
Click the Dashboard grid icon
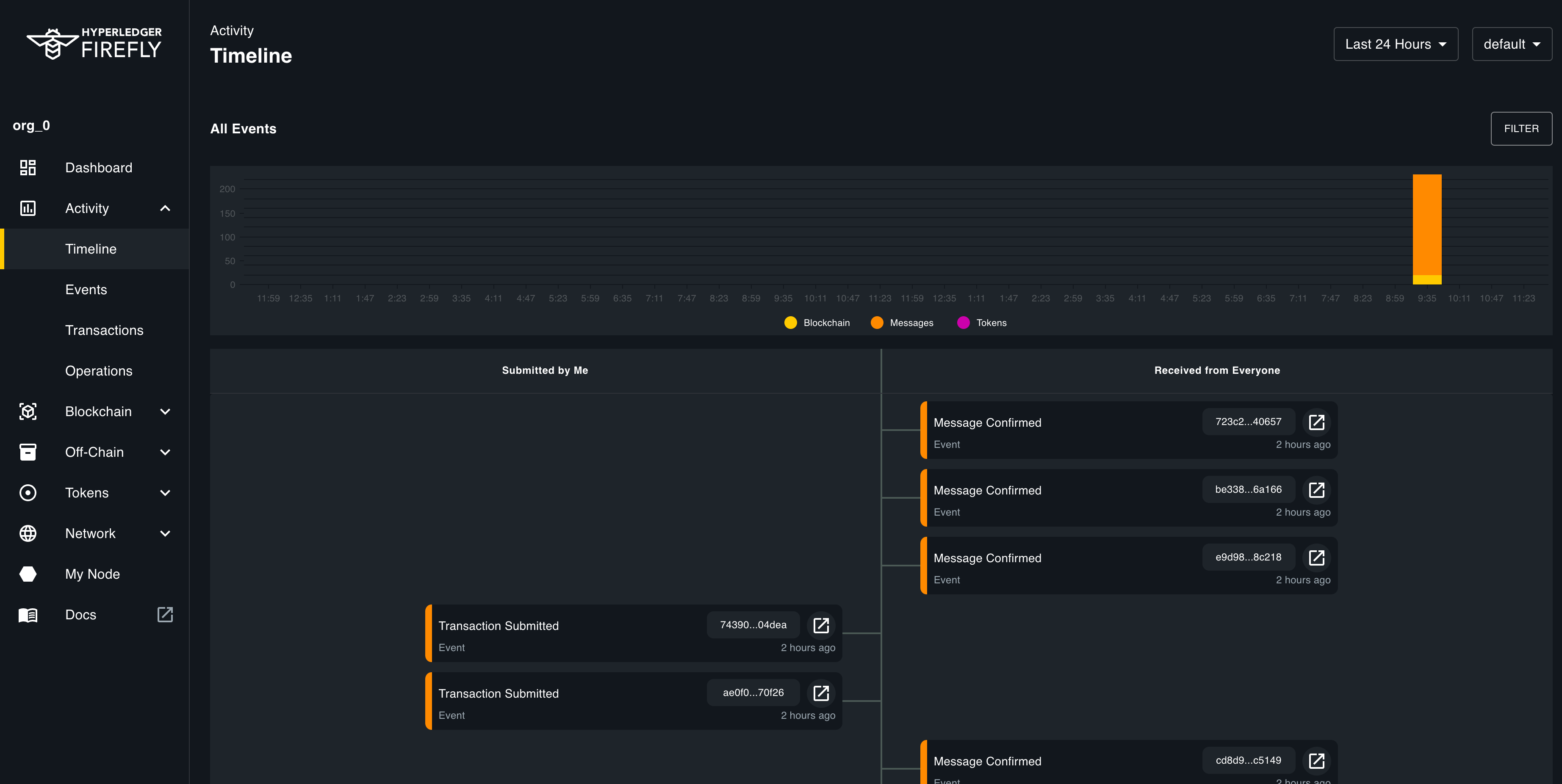tap(28, 168)
